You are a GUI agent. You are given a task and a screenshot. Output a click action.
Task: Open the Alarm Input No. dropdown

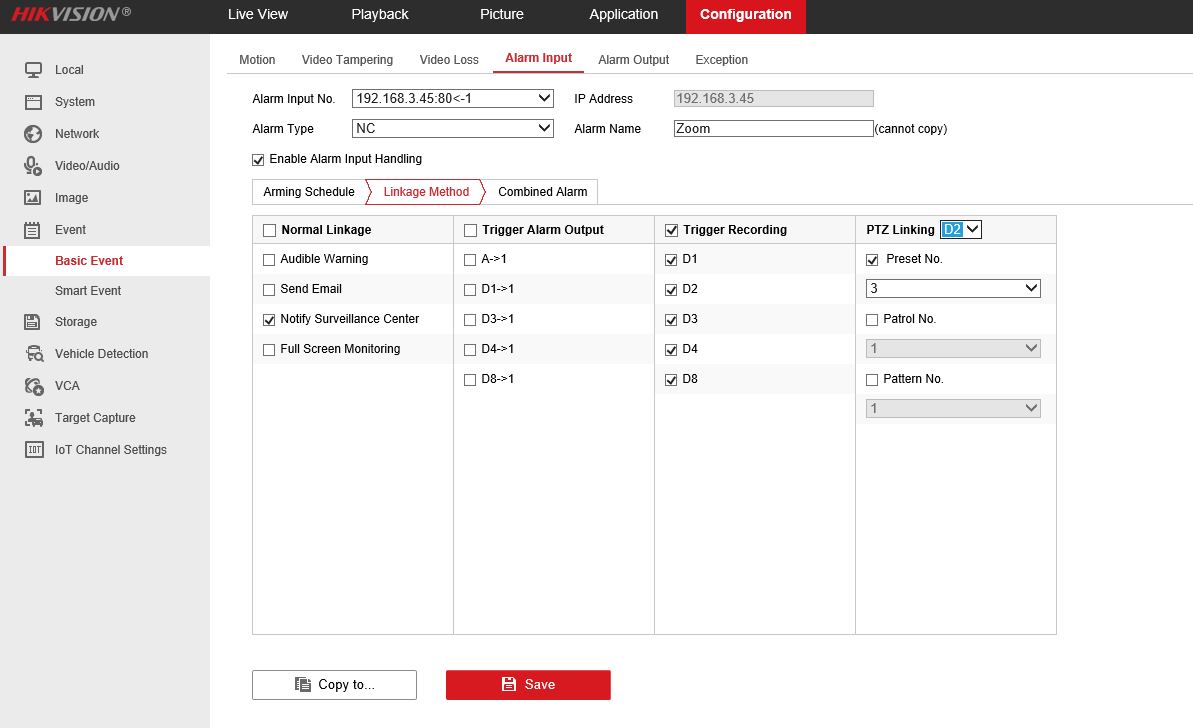[453, 98]
